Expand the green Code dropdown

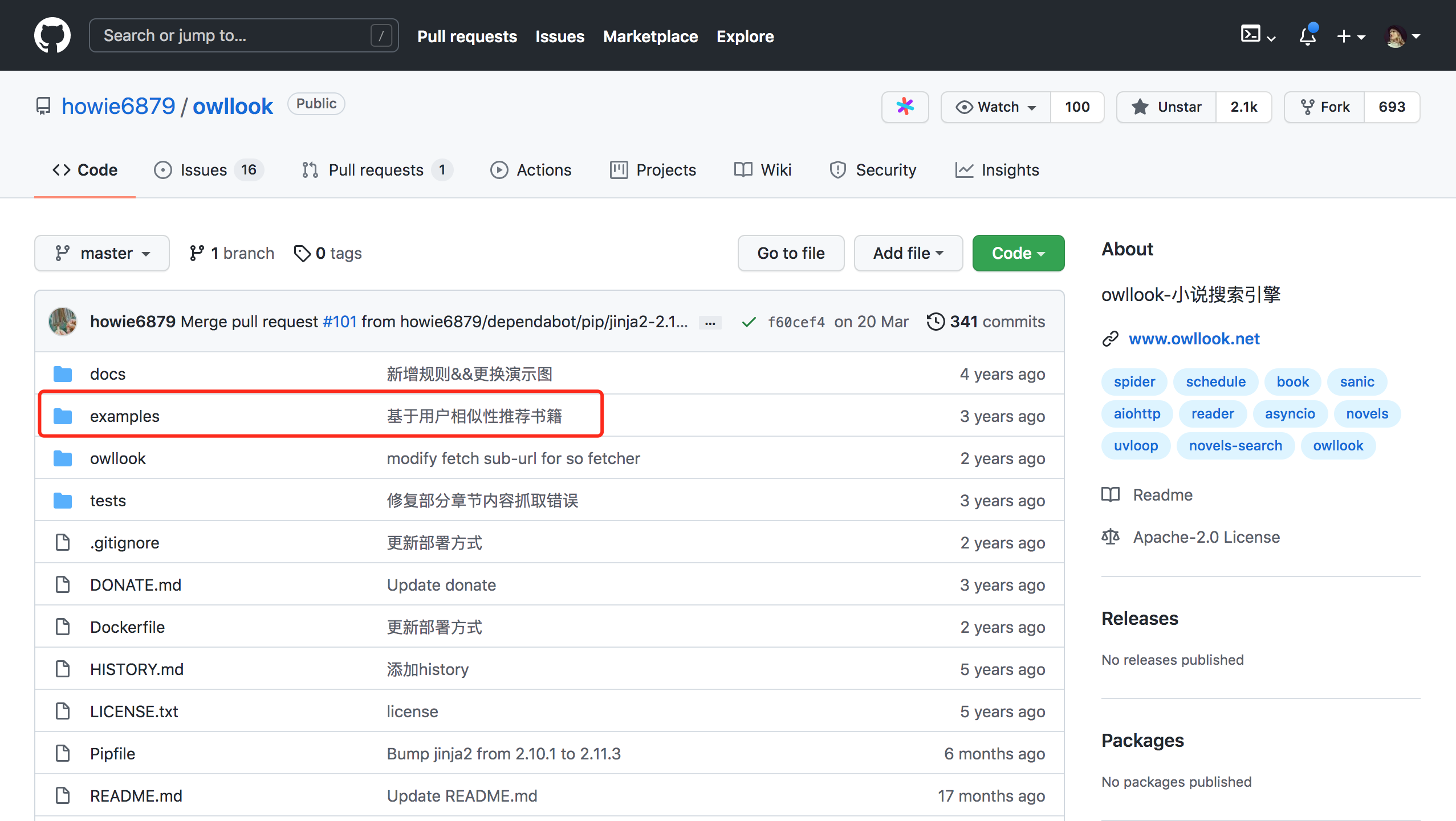tap(1018, 253)
